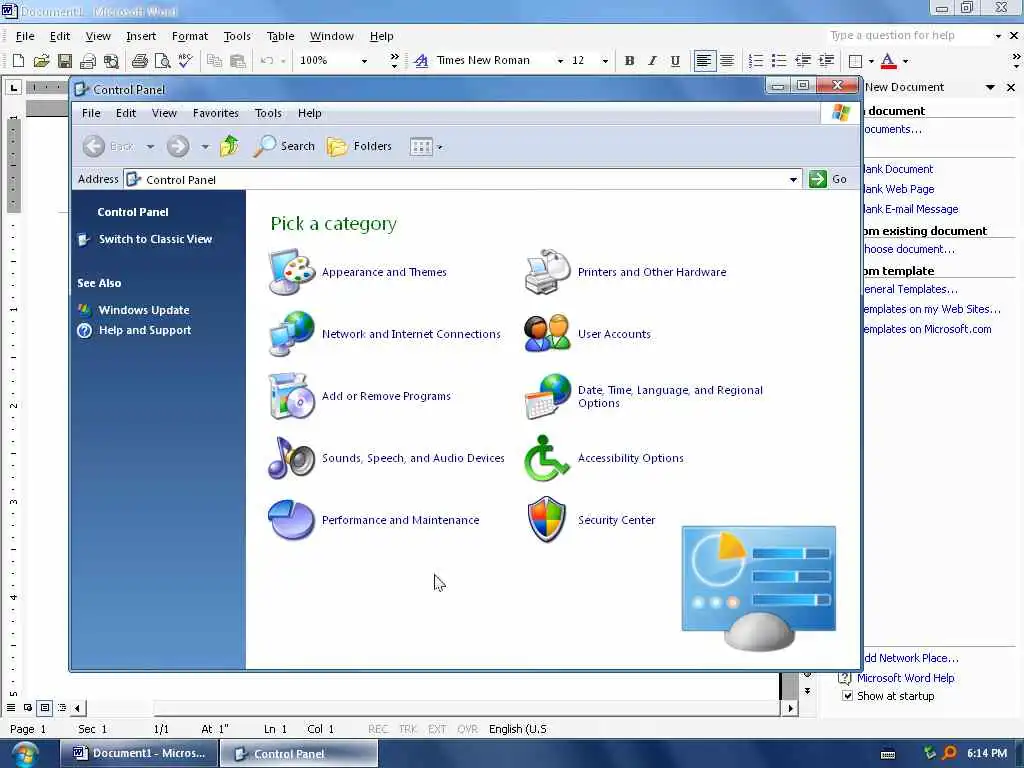1024x768 pixels.
Task: Open Security Center shield icon
Action: point(546,520)
